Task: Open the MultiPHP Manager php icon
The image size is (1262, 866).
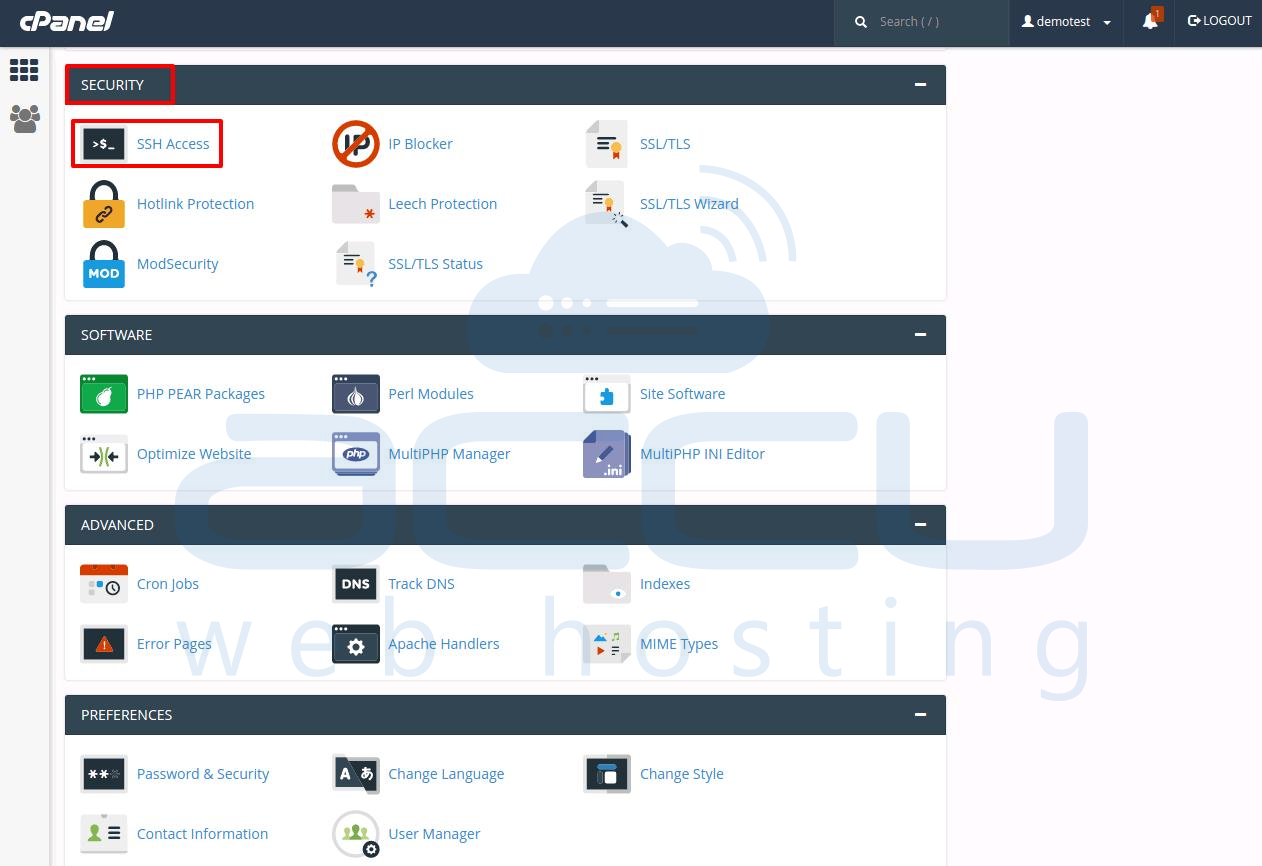Action: point(356,454)
